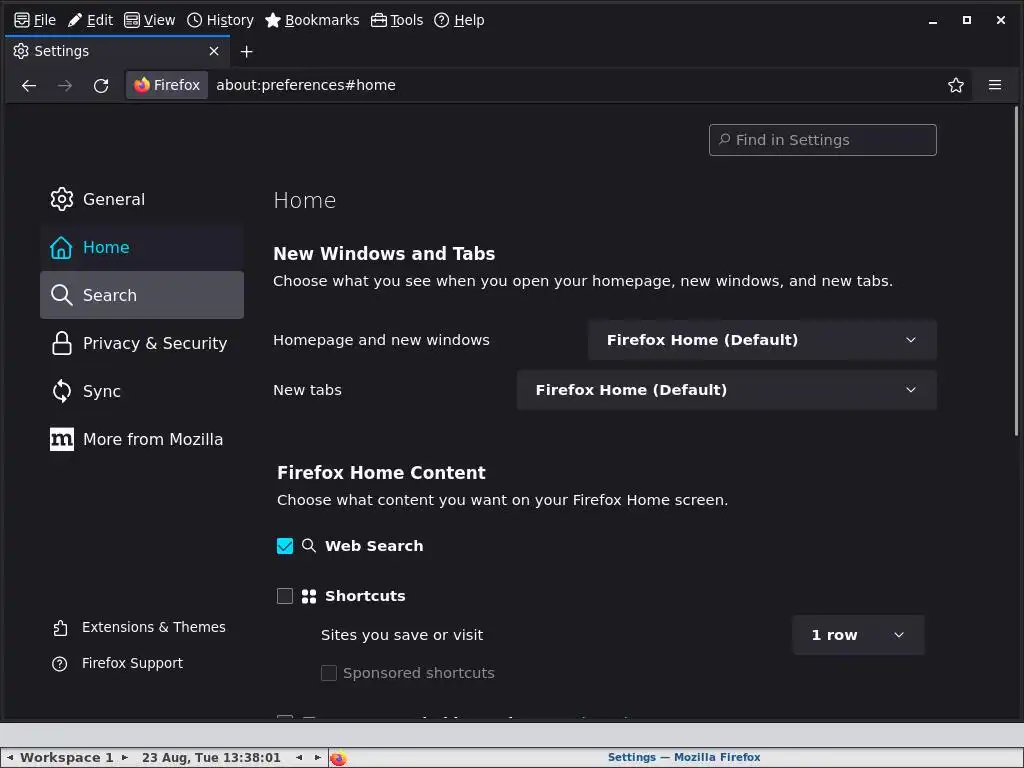Enable the Shortcuts checkbox
The image size is (1024, 768).
(x=285, y=596)
